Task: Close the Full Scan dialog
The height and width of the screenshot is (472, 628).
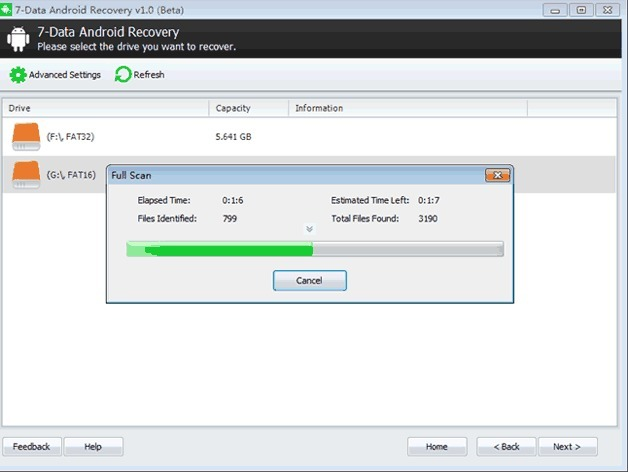Action: click(x=497, y=175)
